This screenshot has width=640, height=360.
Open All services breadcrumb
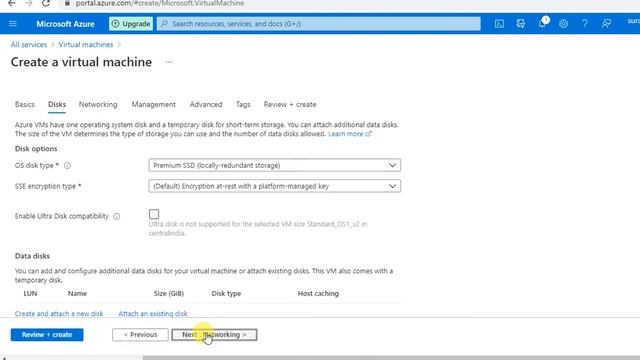[x=29, y=44]
